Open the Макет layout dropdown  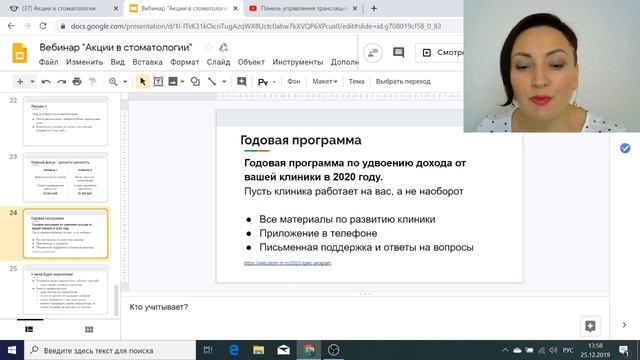[x=325, y=82]
